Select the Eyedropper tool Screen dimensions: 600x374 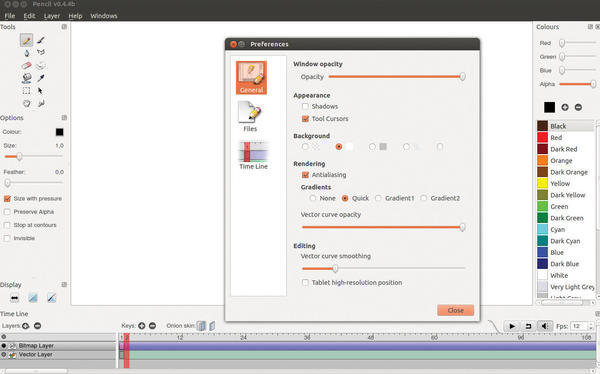(x=41, y=78)
